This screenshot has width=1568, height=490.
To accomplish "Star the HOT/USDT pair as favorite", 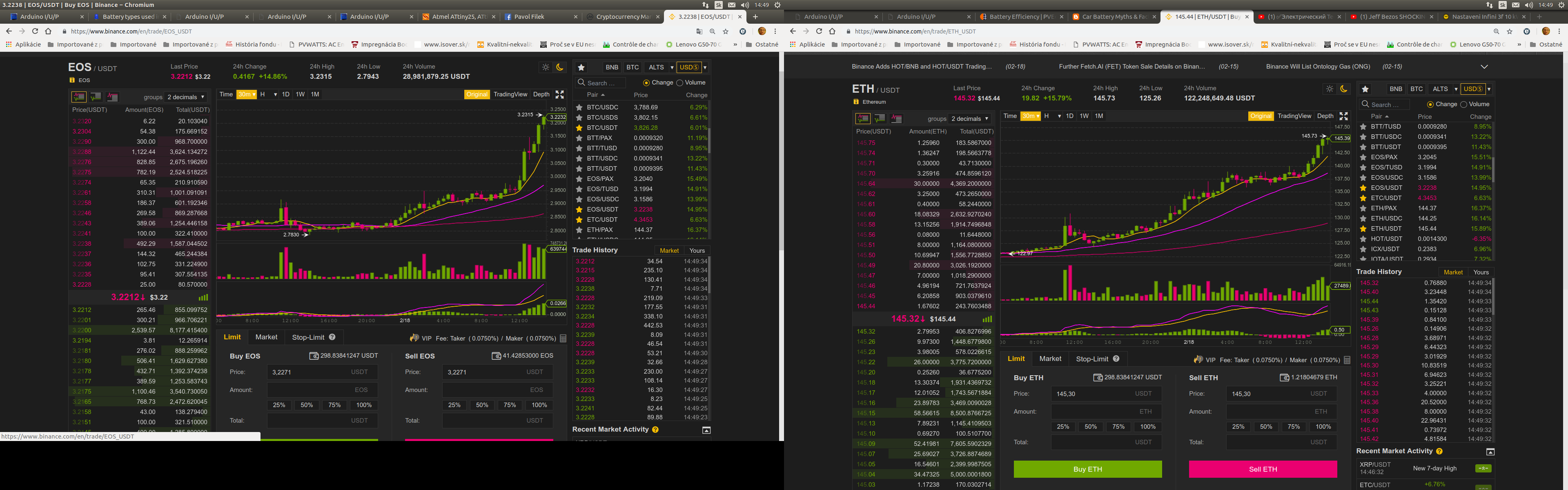I will [x=1363, y=238].
